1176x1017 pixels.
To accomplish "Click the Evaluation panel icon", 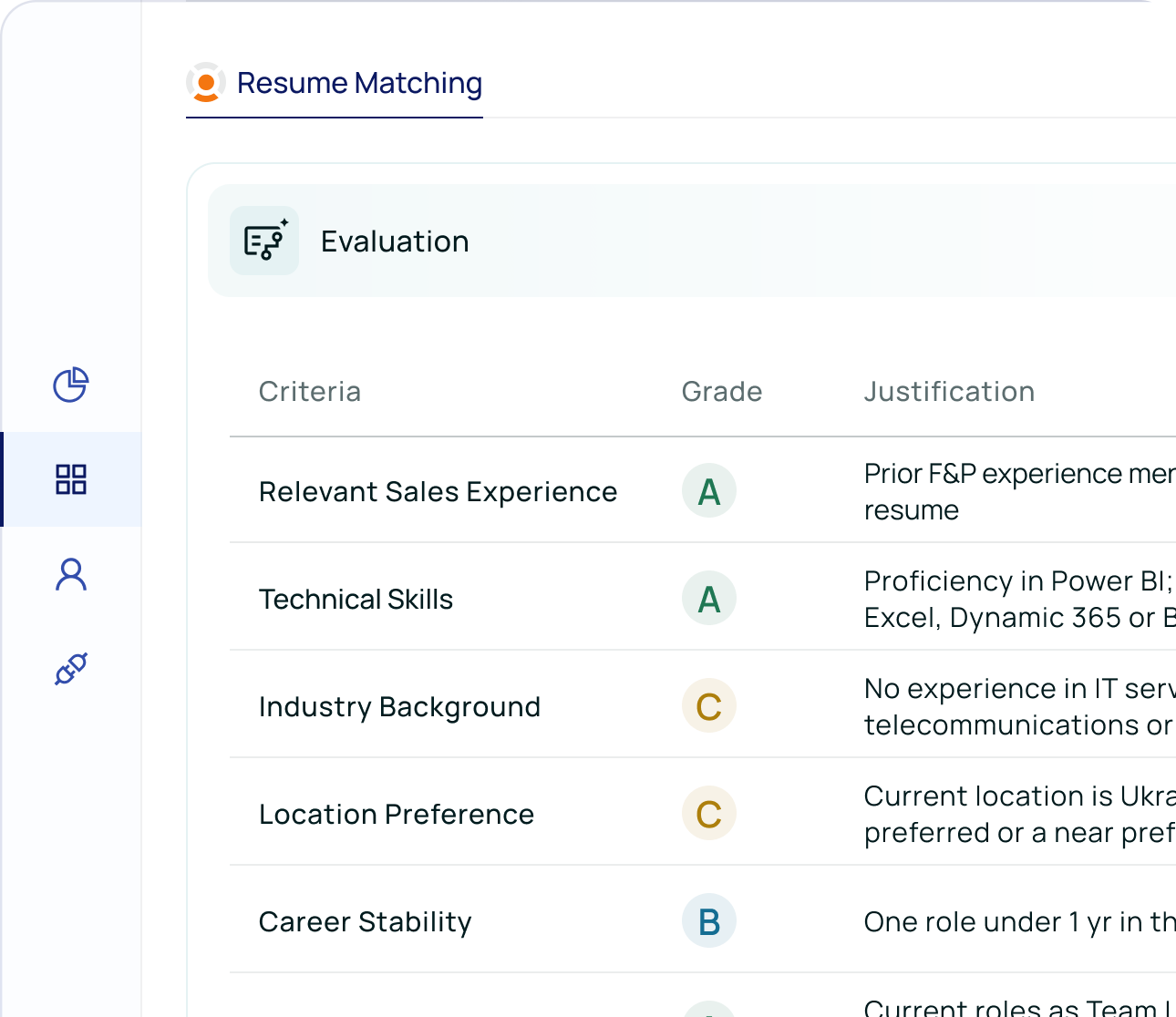I will (x=264, y=241).
